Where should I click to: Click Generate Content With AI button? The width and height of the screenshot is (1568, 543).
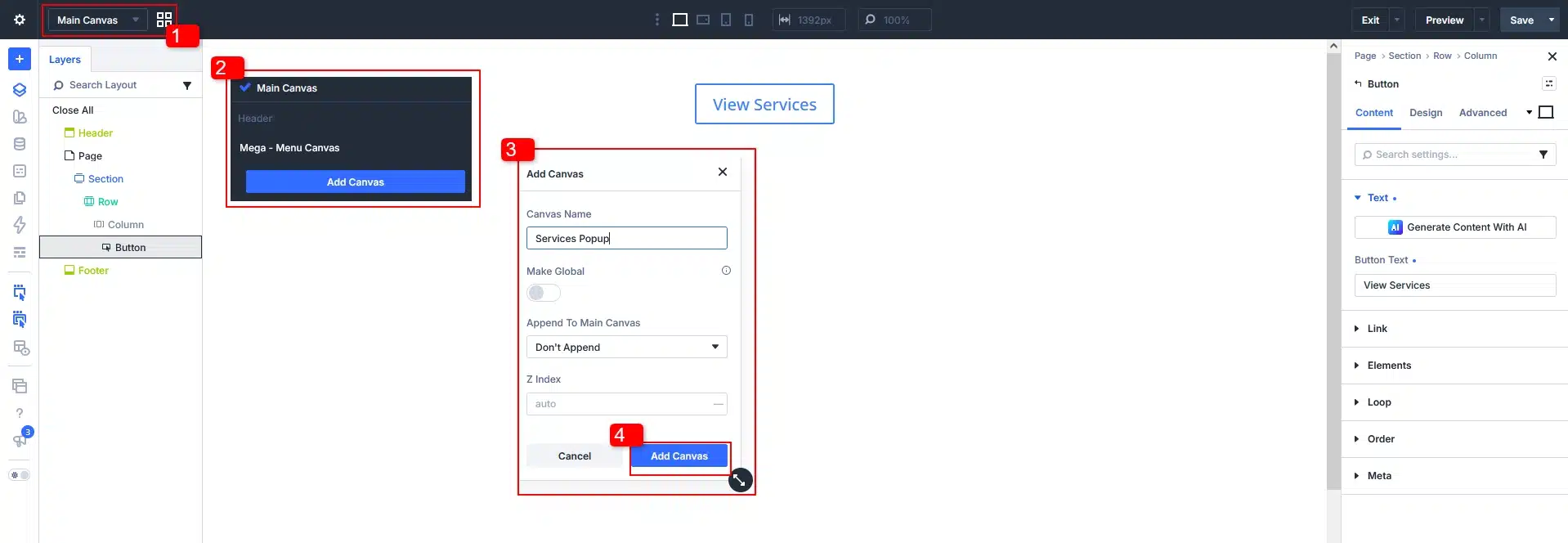[1455, 227]
